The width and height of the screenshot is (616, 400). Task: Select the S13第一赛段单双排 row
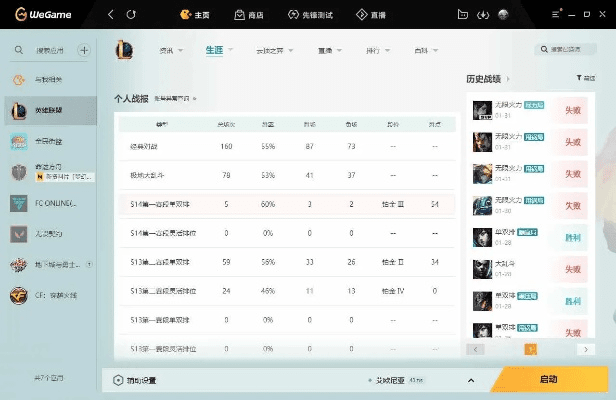[287, 320]
